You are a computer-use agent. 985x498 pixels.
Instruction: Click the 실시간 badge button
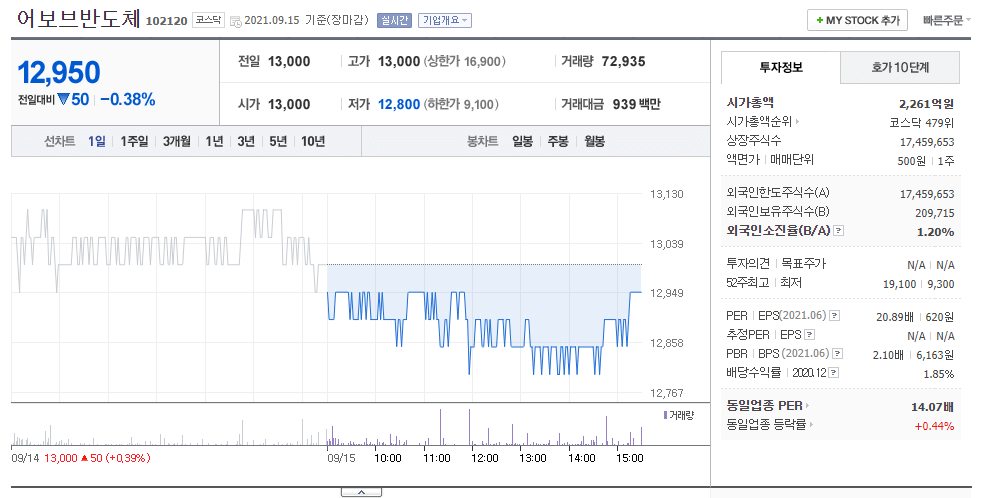coord(394,21)
